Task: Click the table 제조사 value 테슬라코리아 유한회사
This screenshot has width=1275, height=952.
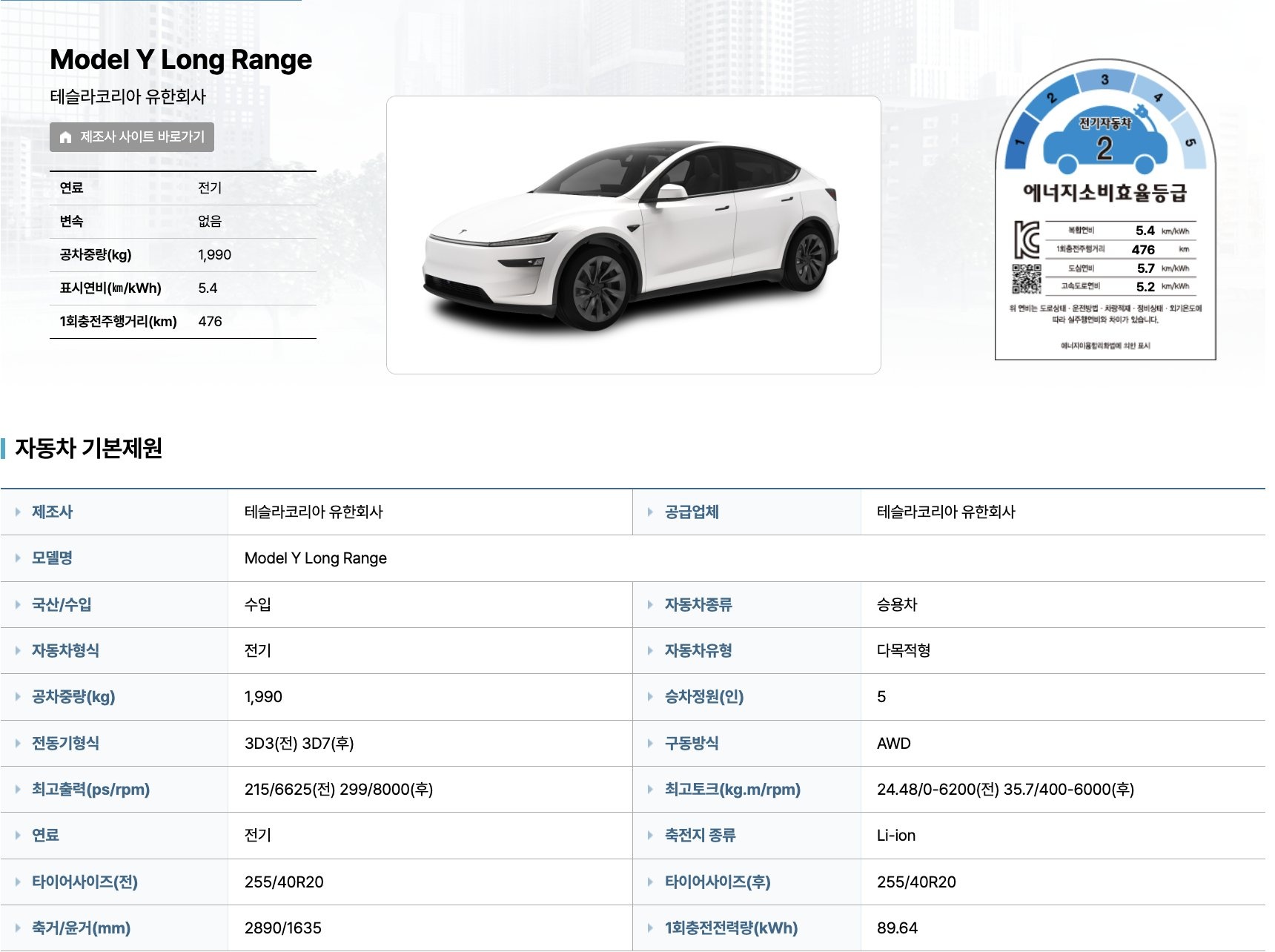Action: pyautogui.click(x=314, y=512)
